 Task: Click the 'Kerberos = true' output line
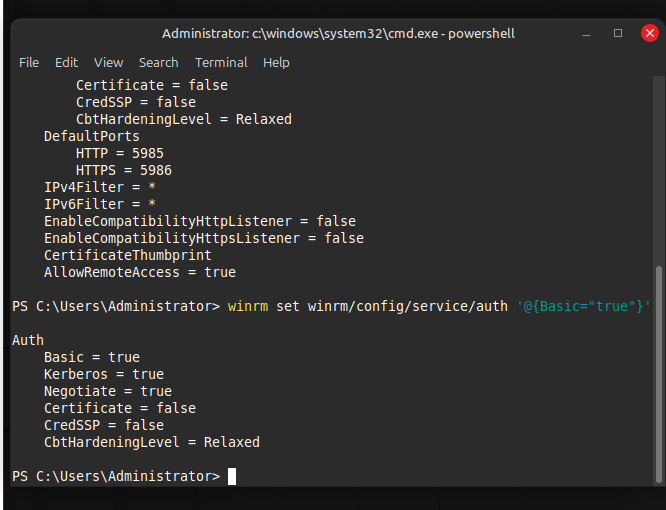click(x=104, y=374)
